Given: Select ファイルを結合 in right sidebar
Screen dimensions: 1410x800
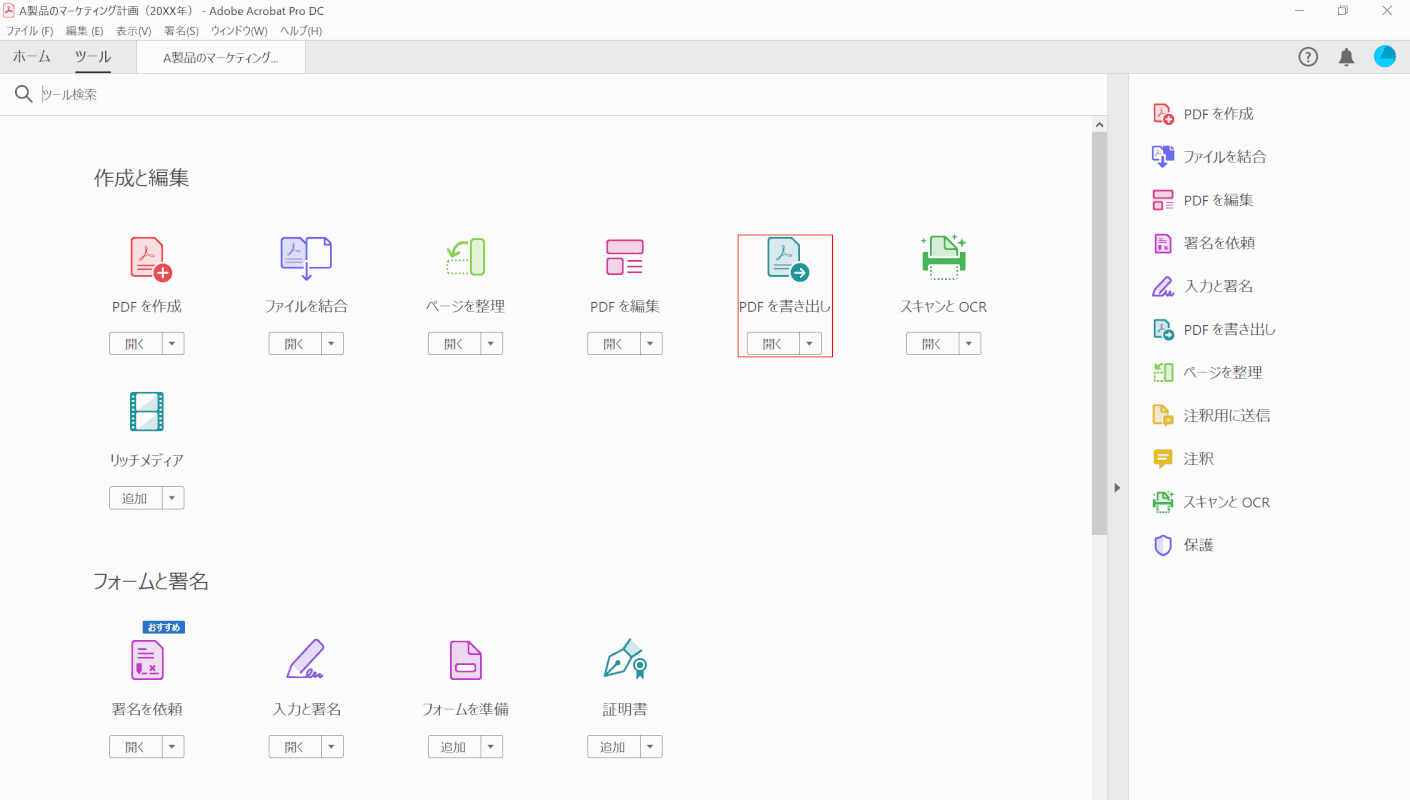Looking at the screenshot, I should (x=1210, y=157).
